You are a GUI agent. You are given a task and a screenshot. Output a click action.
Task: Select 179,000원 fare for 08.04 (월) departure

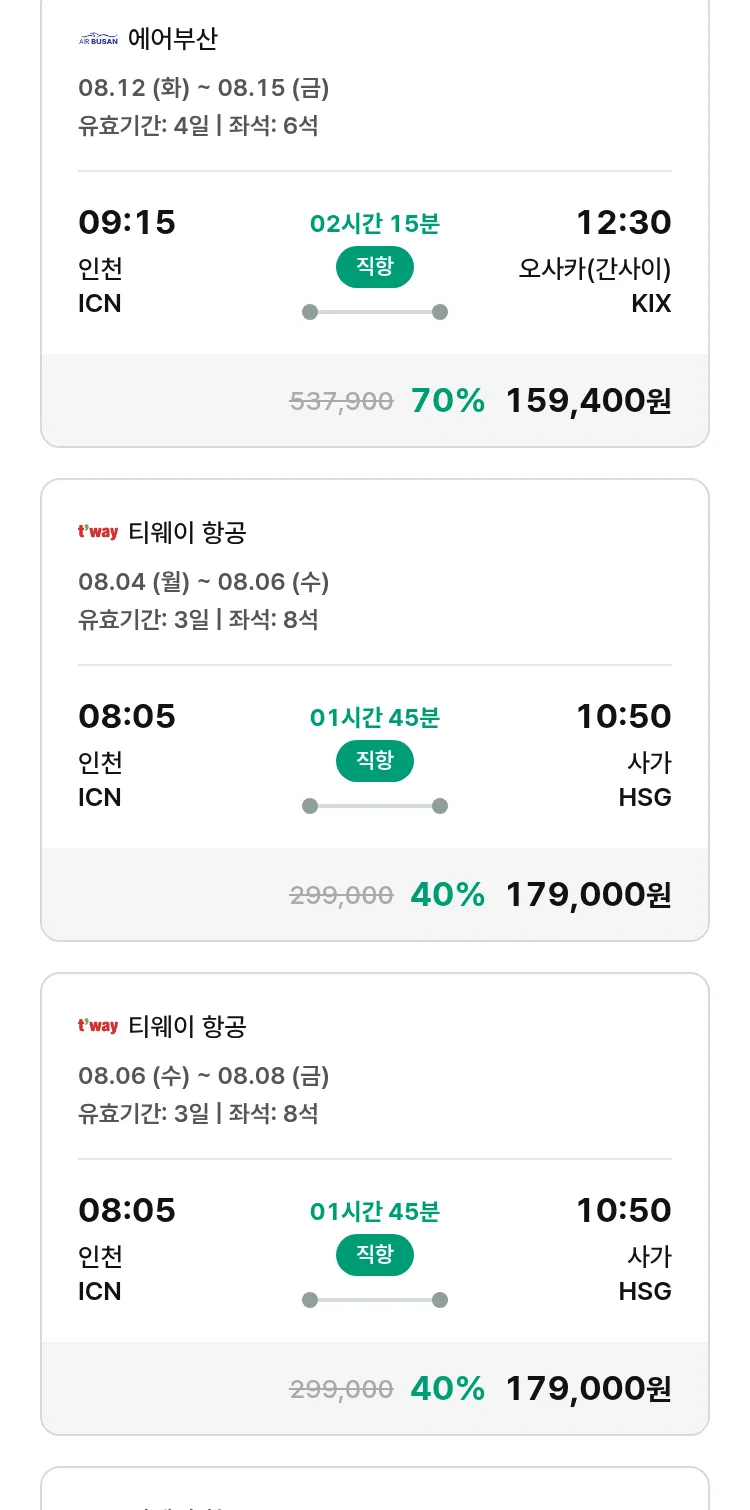[588, 895]
